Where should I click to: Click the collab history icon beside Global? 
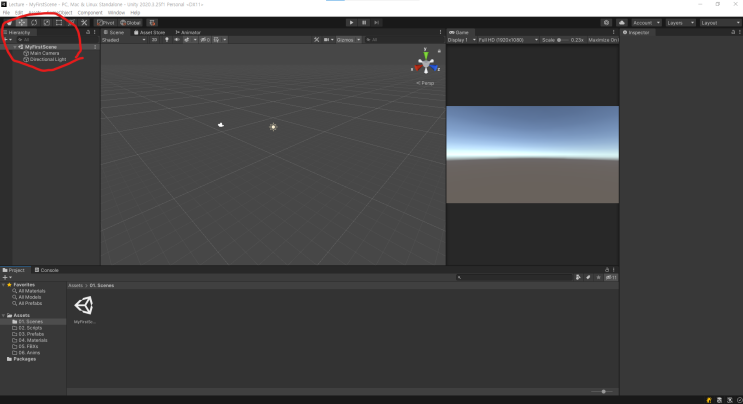[152, 23]
